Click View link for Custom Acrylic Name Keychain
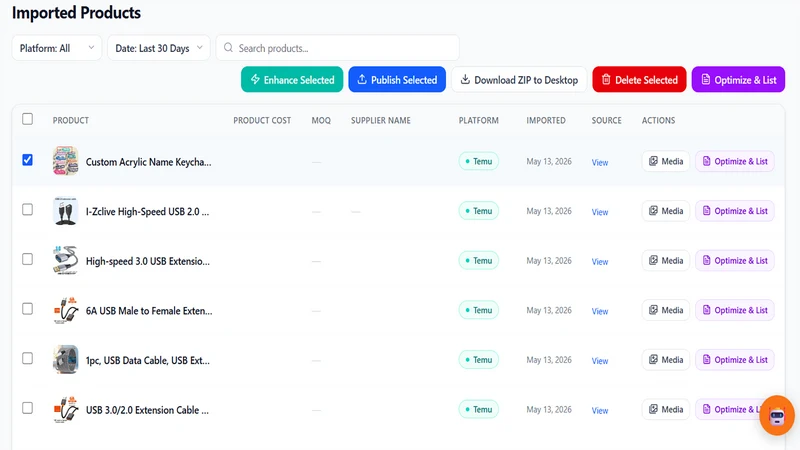 600,162
